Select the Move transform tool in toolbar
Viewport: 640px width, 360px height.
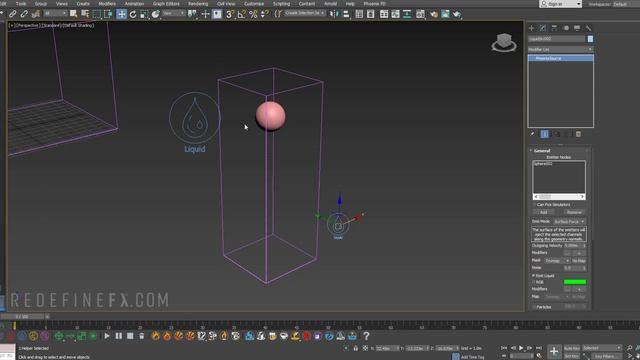pos(122,14)
